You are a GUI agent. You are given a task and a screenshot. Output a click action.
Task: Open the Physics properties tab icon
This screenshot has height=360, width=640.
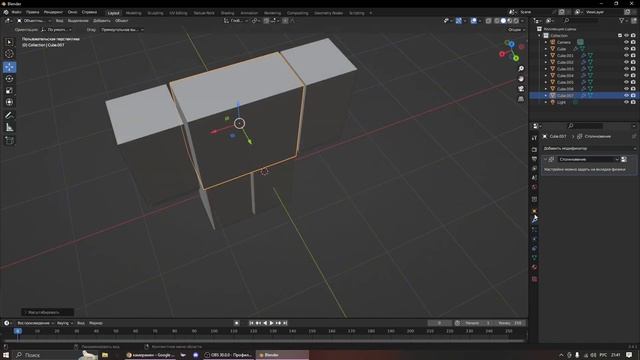[534, 239]
